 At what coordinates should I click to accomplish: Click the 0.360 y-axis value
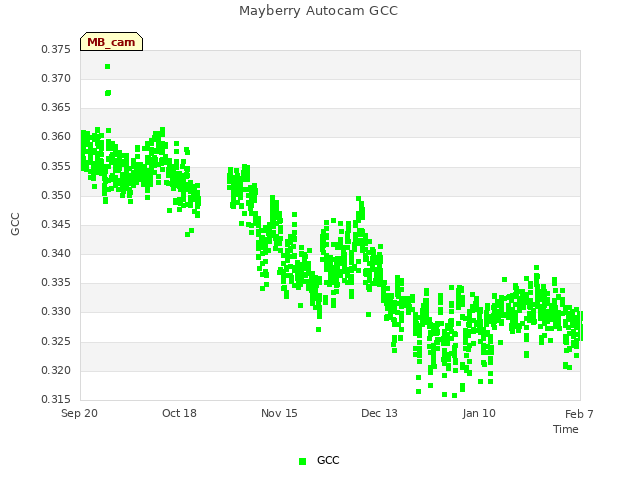[56, 136]
